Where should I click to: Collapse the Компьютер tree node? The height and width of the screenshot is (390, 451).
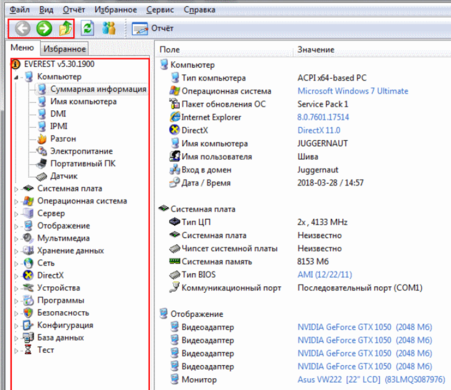(x=16, y=77)
